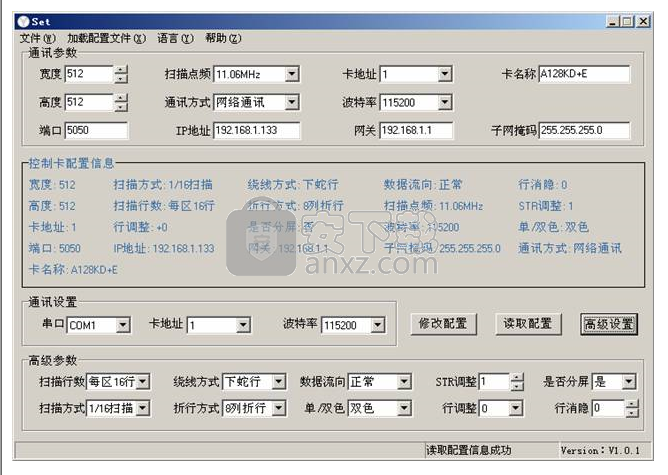Minimize the Set window
This screenshot has height=475, width=668.
(x=612, y=22)
